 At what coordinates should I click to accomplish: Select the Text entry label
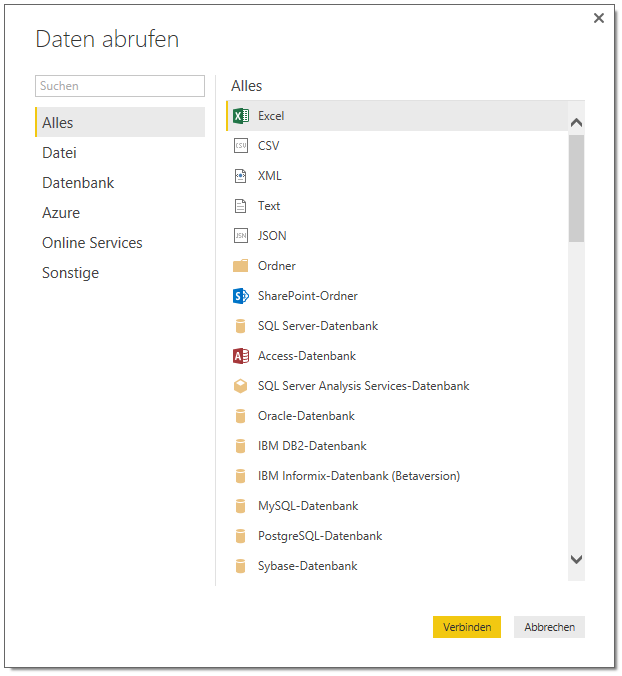pos(269,206)
